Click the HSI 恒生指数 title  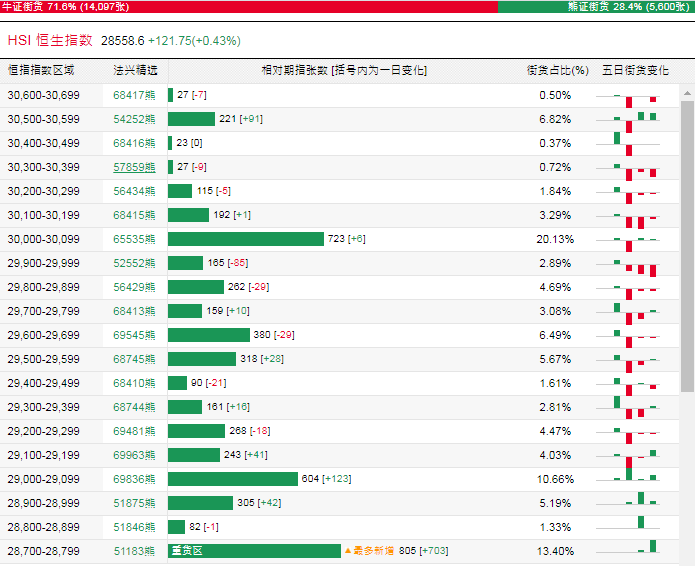50,40
